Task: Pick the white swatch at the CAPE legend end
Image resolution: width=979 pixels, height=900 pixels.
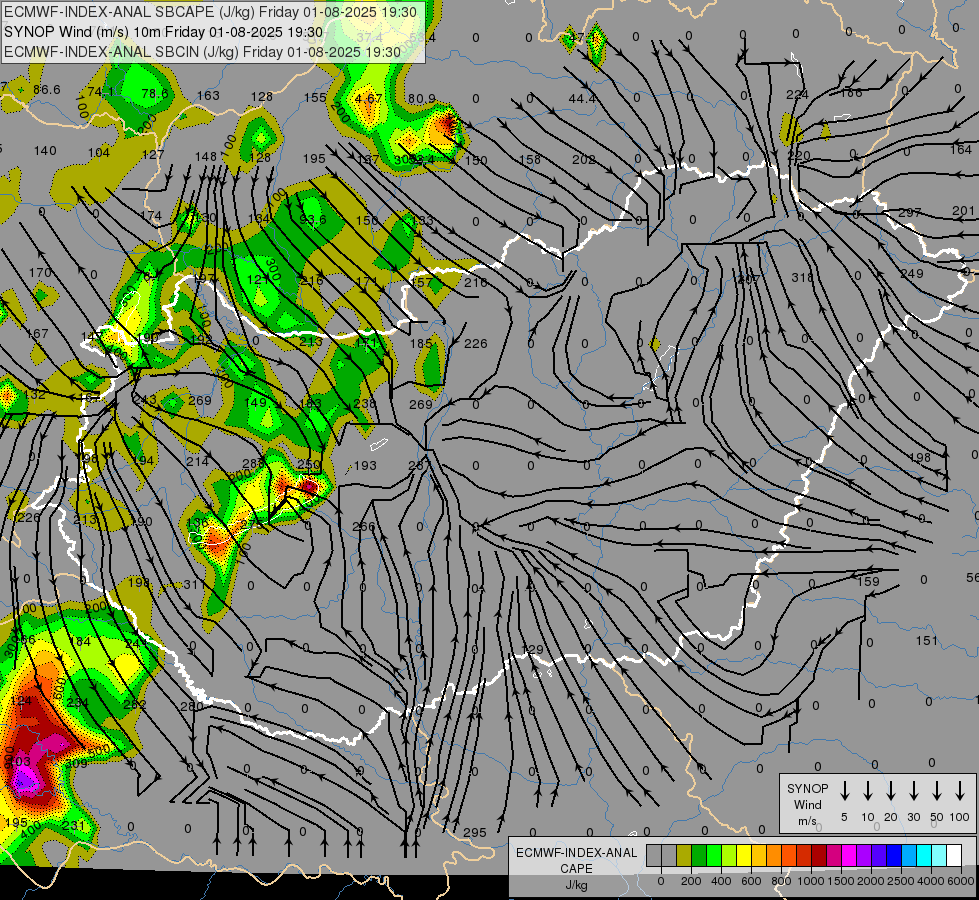Action: click(x=953, y=856)
